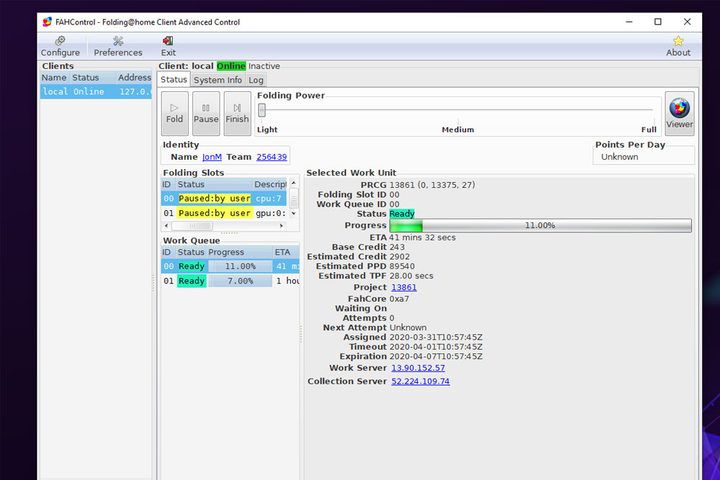
Task: Select folding slot 01 gpu row
Action: [x=225, y=213]
